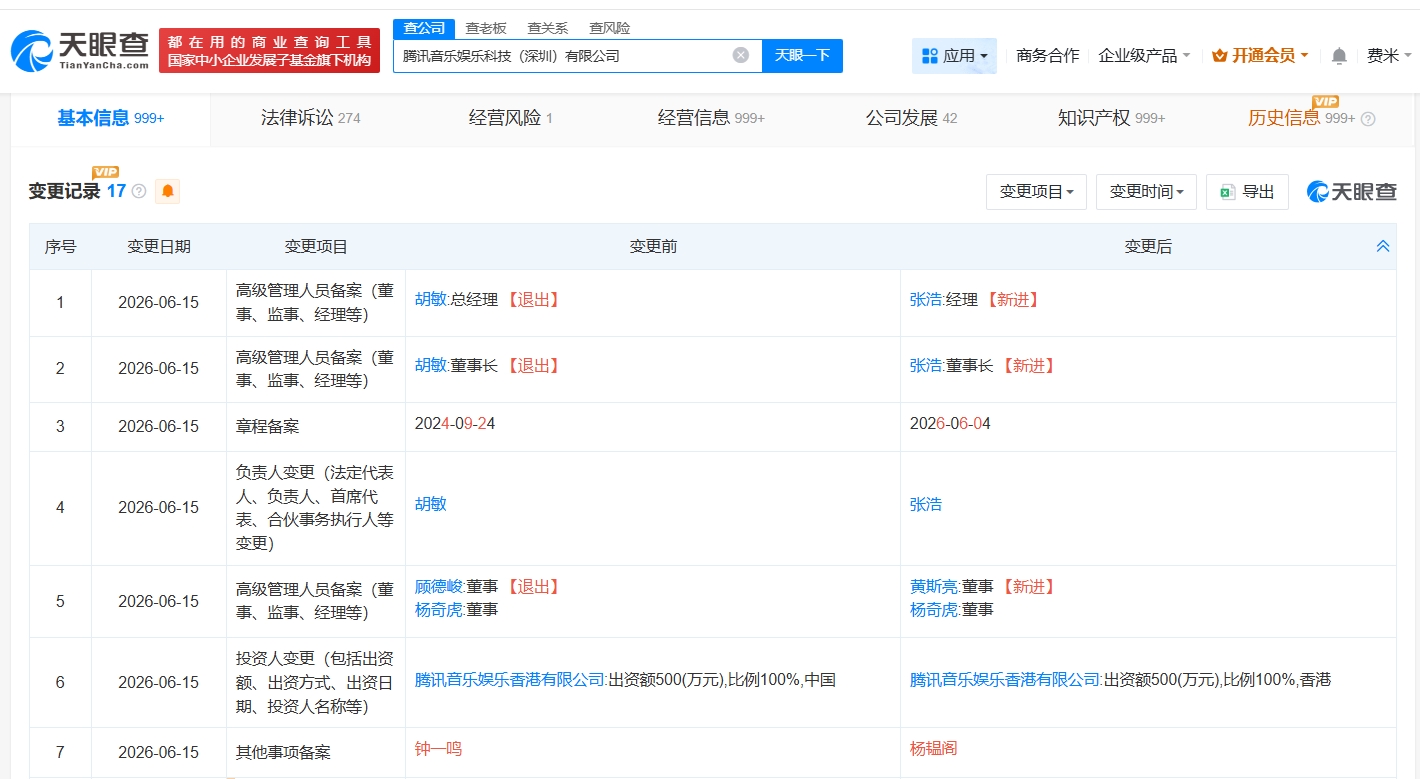Screen dimensions: 1420x779
Task: Click the 变更后 column header
Action: click(x=1148, y=246)
